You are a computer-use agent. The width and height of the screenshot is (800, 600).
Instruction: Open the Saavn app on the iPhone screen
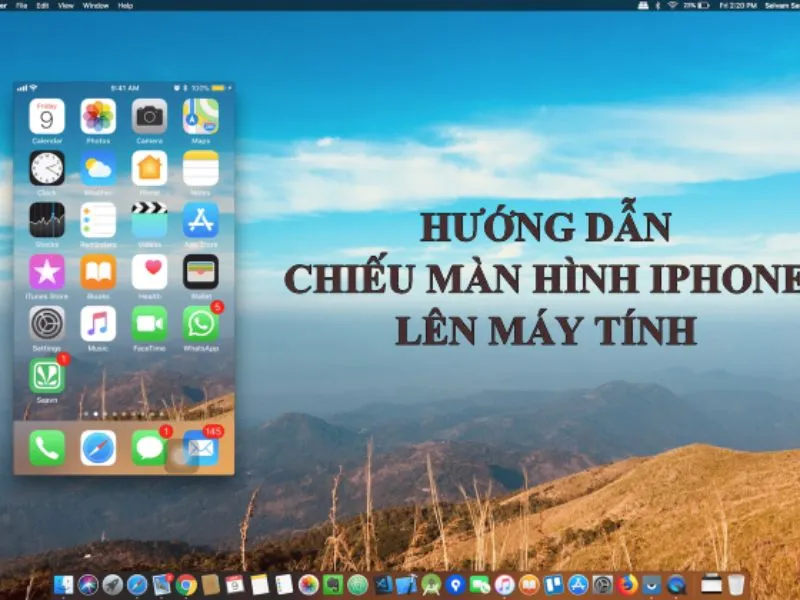tap(47, 376)
